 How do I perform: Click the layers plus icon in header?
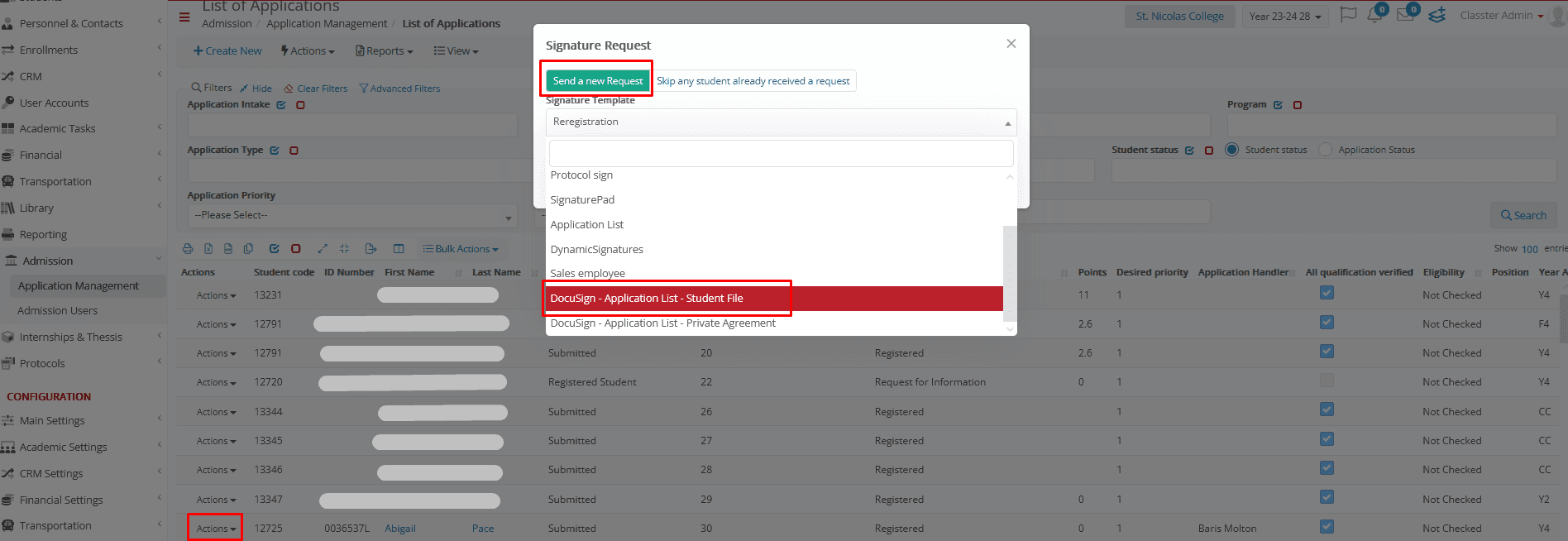(1437, 15)
